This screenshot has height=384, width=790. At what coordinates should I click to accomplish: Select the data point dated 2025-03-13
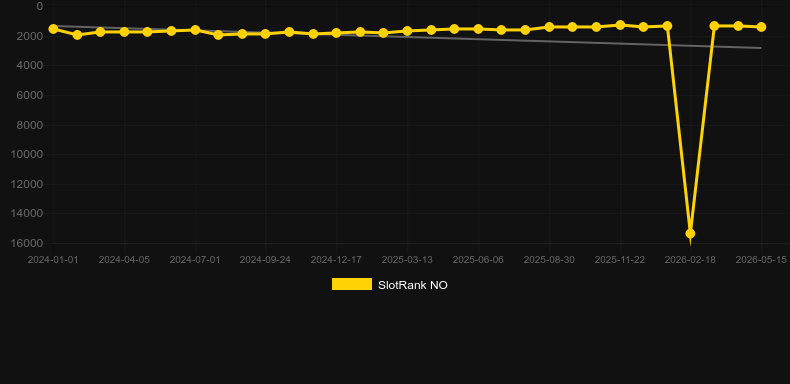click(407, 31)
